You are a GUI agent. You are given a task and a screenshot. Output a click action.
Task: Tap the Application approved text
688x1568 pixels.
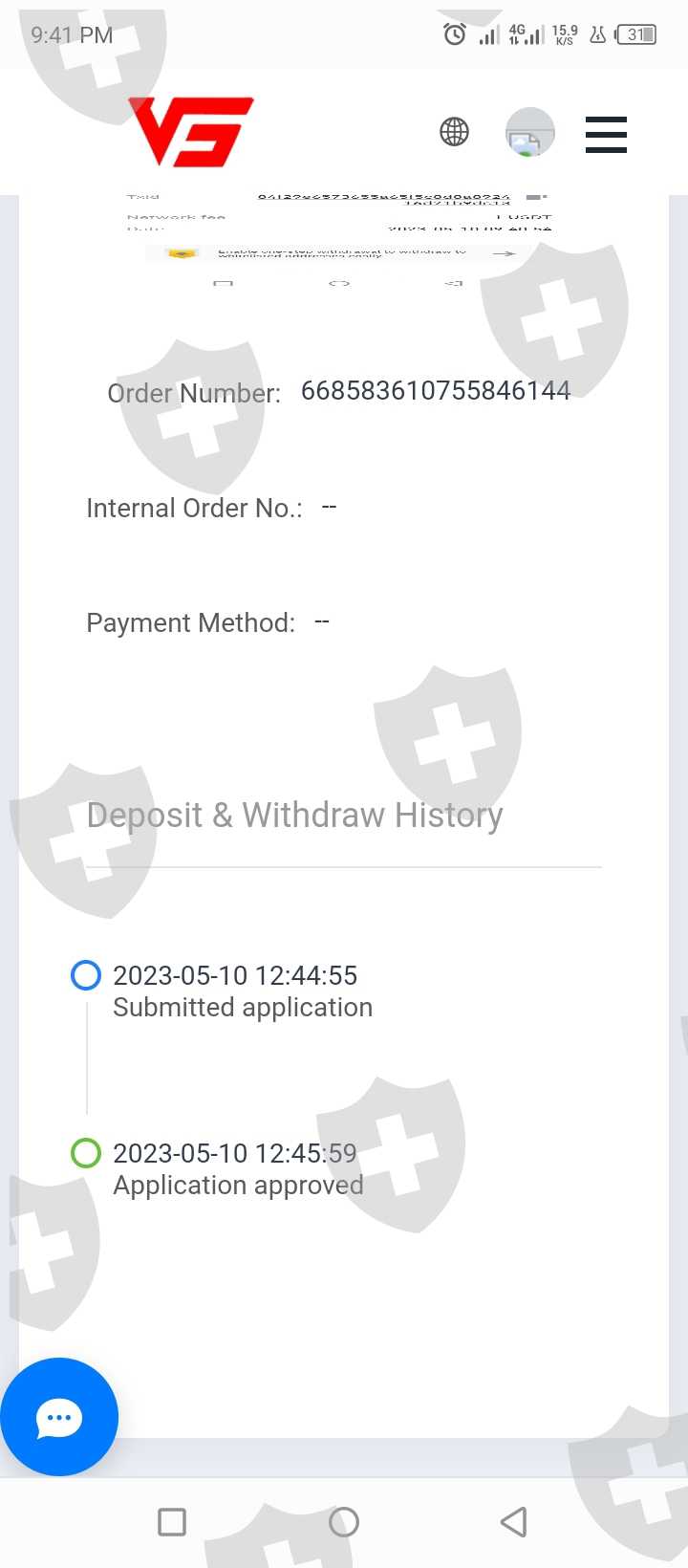[x=238, y=1186]
